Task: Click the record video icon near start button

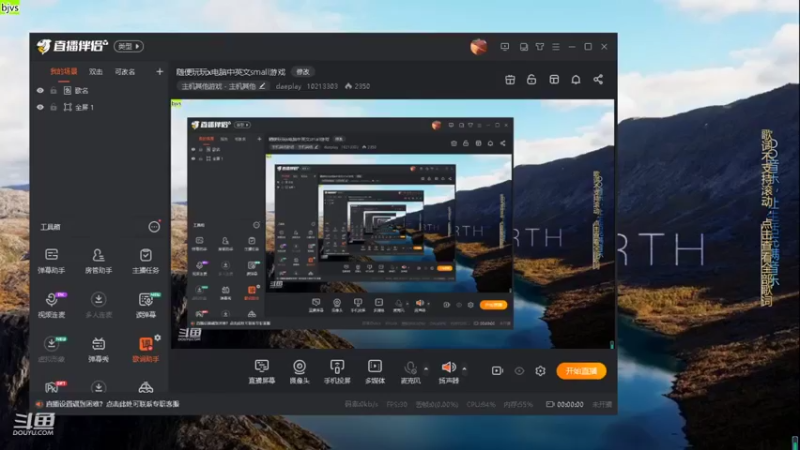Action: [x=497, y=371]
